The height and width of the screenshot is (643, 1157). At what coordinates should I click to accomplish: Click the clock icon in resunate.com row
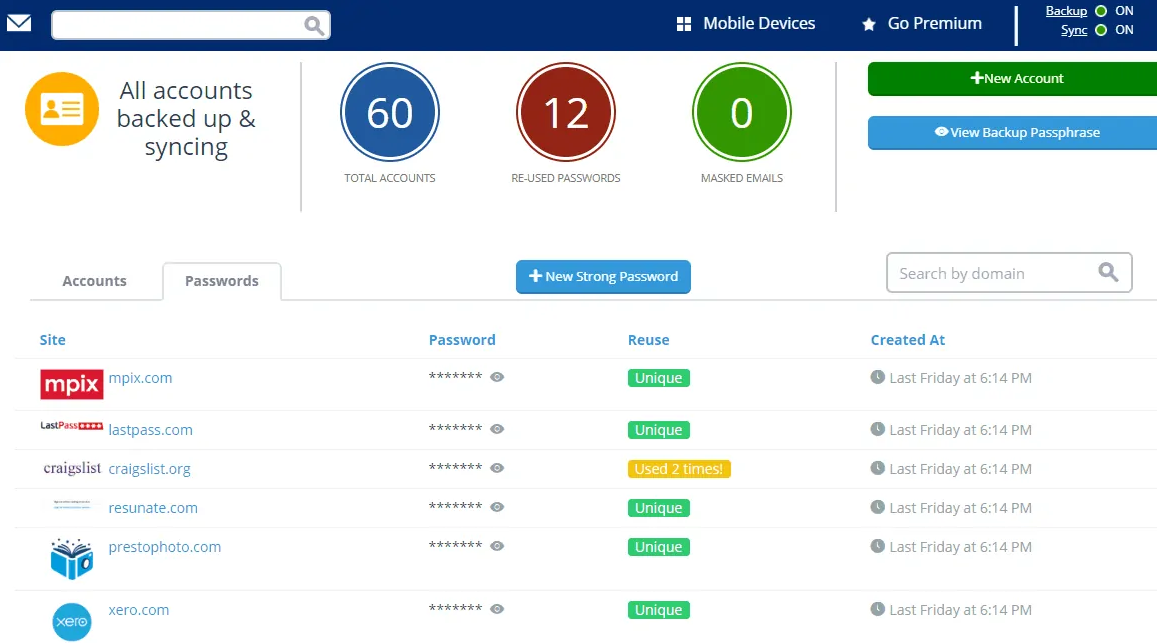pyautogui.click(x=877, y=507)
